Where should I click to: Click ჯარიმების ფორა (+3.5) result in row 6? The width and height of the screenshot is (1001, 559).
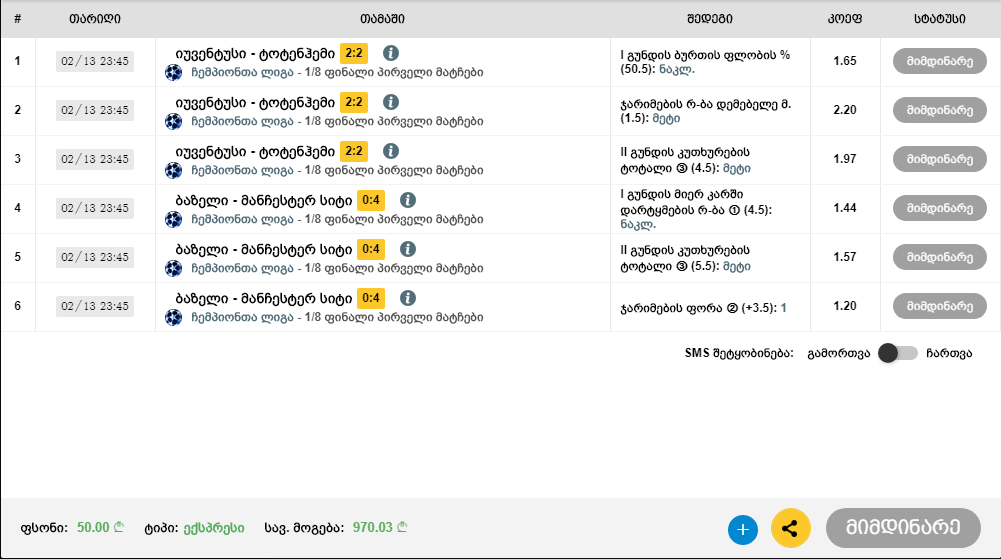tap(704, 308)
